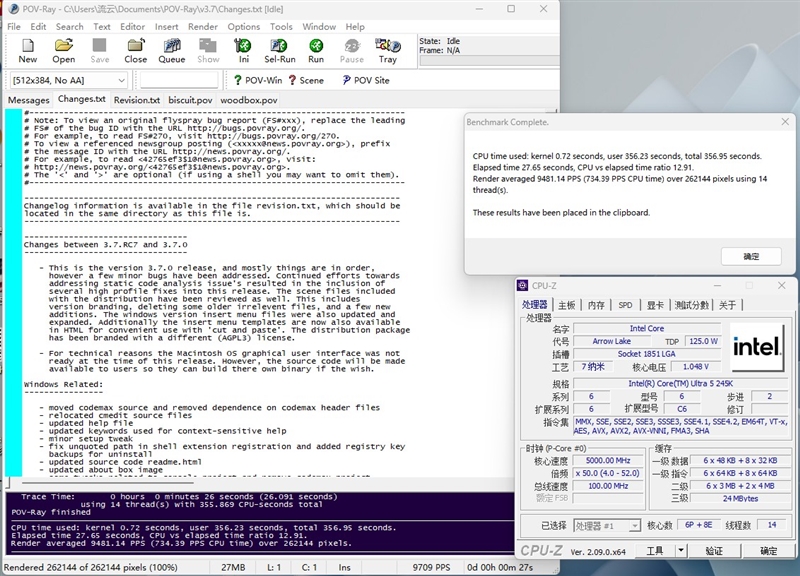
Task: Open the Window menu
Action: click(x=319, y=27)
